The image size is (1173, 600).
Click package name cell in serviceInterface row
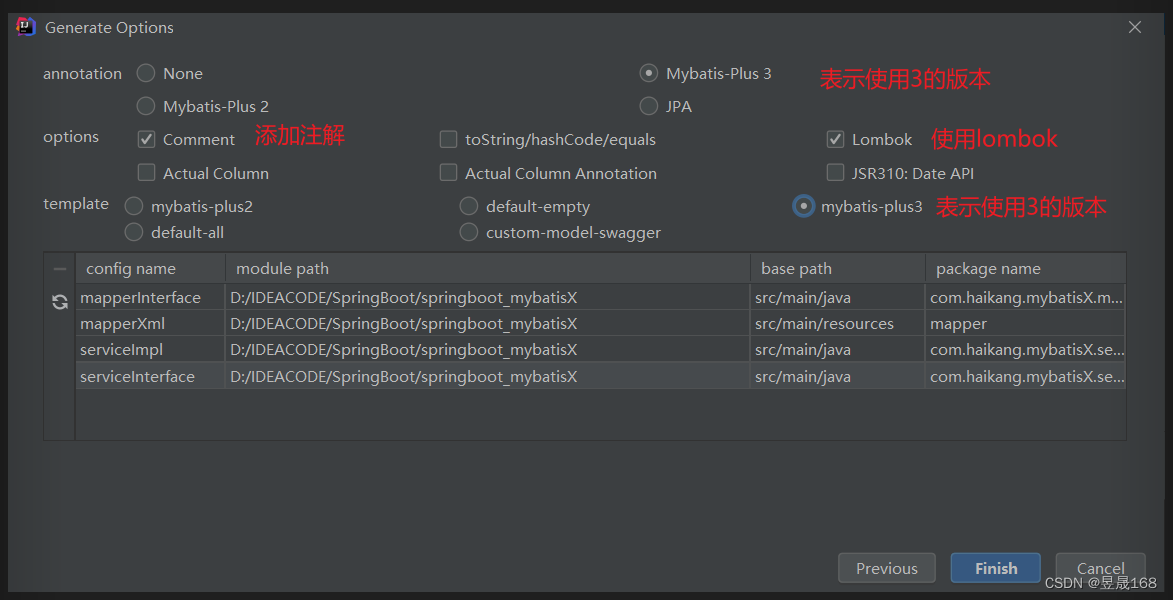[x=1026, y=376]
